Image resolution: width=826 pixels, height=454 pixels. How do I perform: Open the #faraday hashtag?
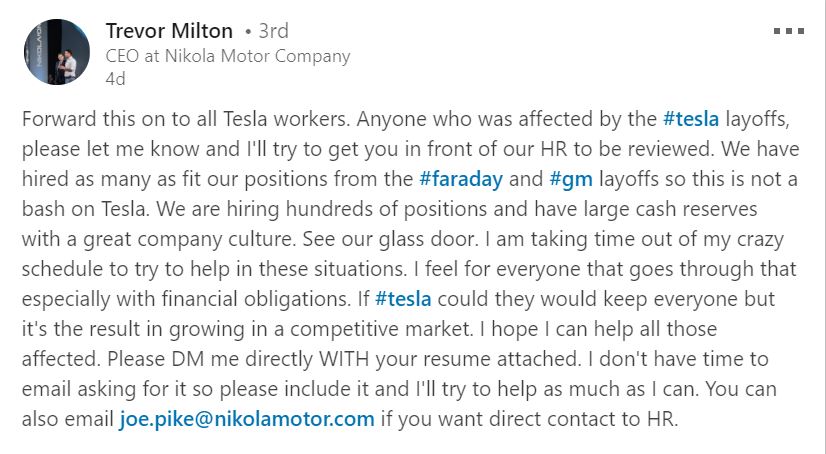tap(461, 179)
